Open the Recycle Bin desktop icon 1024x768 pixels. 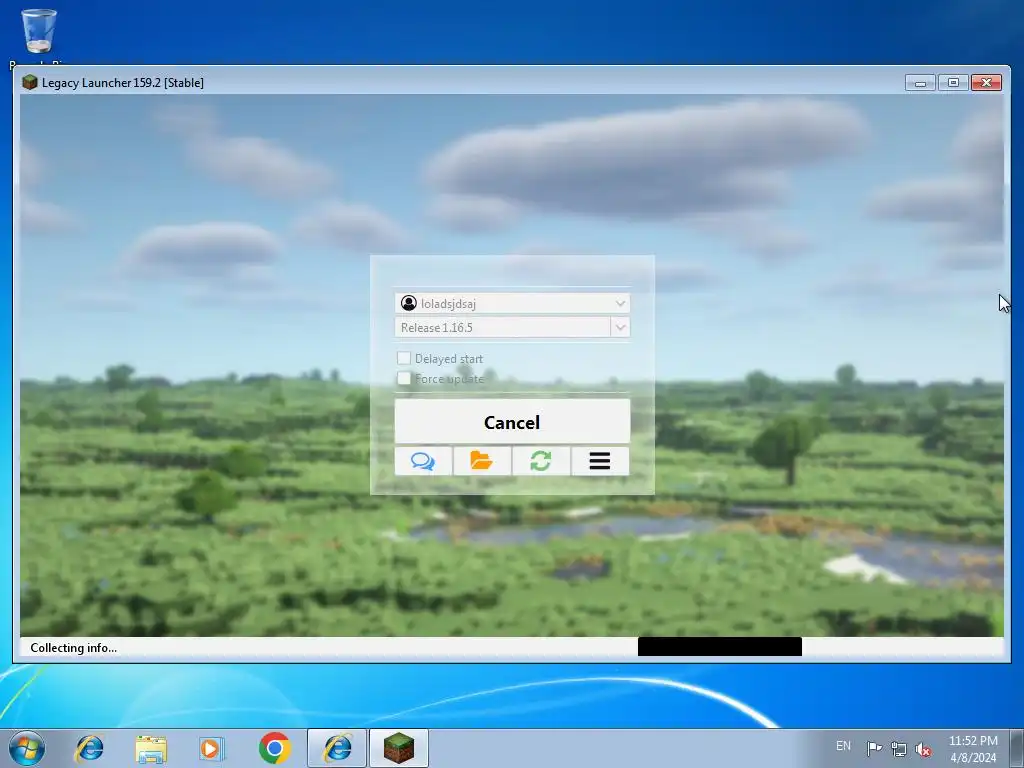pos(39,31)
